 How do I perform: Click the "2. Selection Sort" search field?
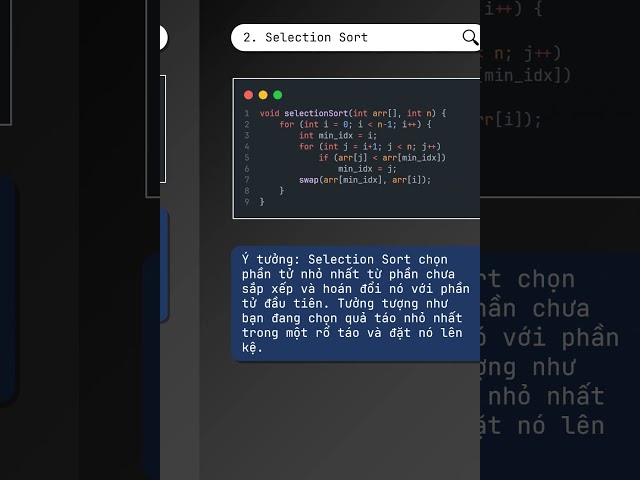tap(355, 38)
